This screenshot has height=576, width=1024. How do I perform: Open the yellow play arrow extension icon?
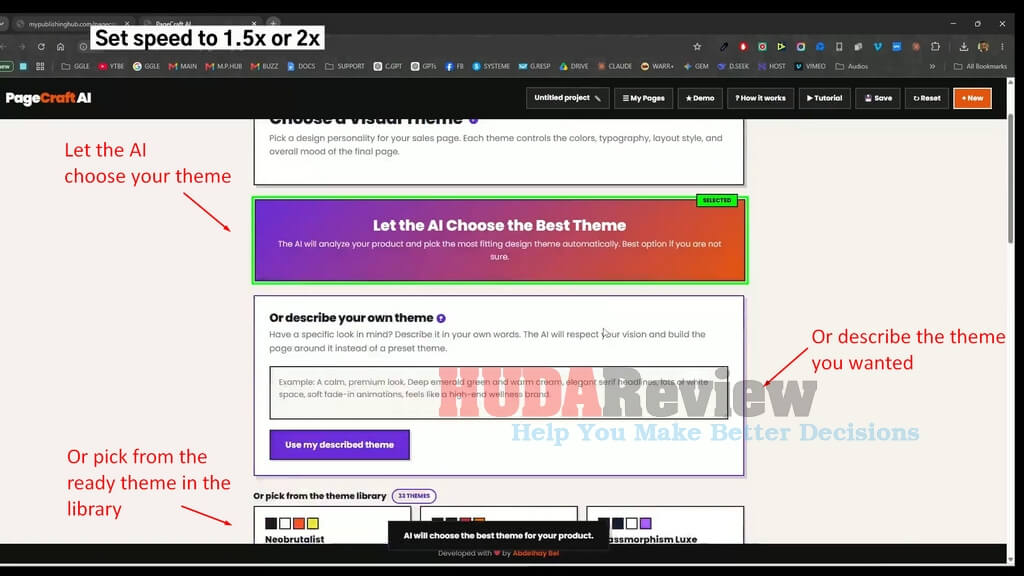click(x=781, y=47)
